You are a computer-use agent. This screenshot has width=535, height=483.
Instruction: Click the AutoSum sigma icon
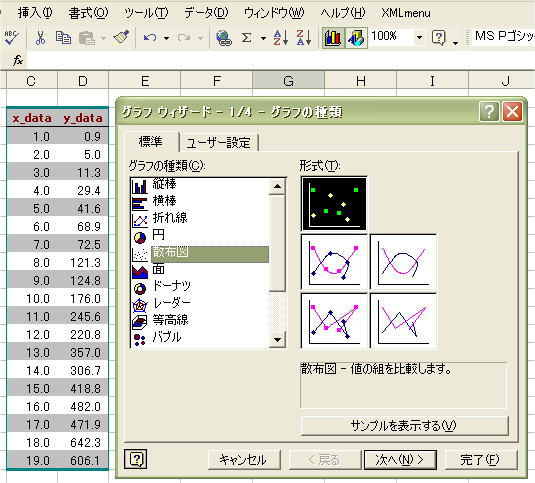tap(246, 38)
